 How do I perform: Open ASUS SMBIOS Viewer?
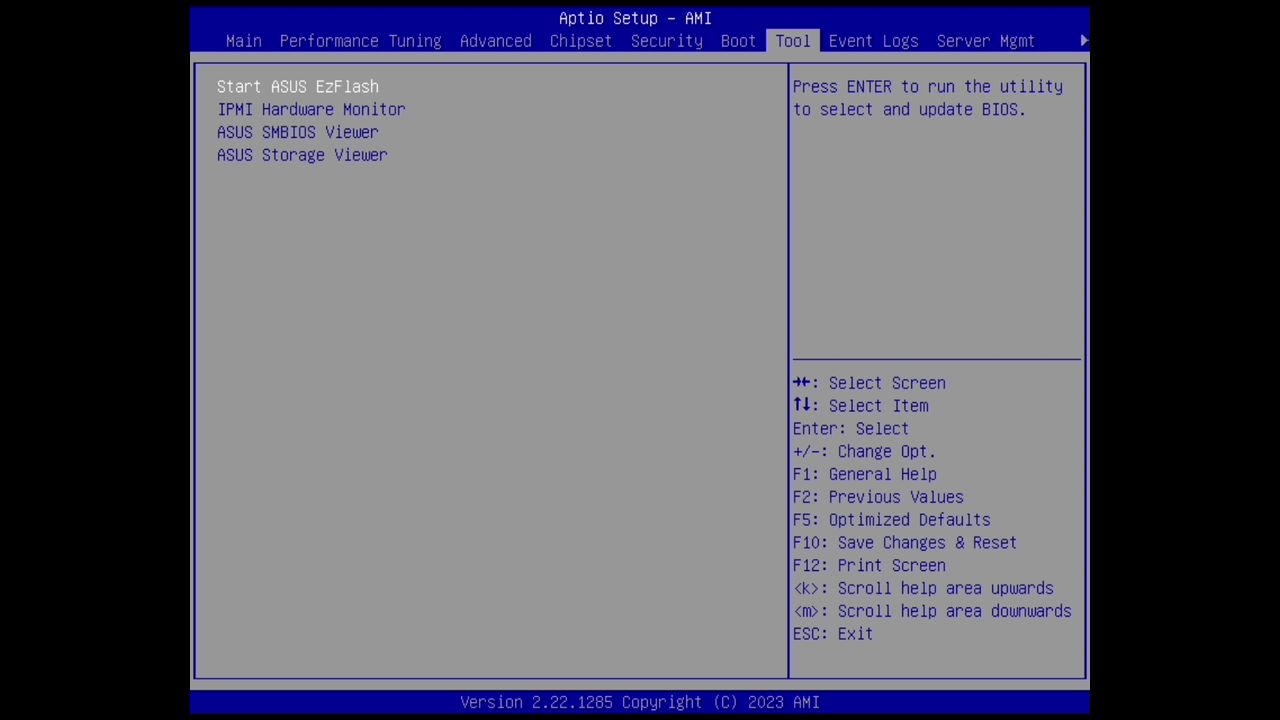297,132
